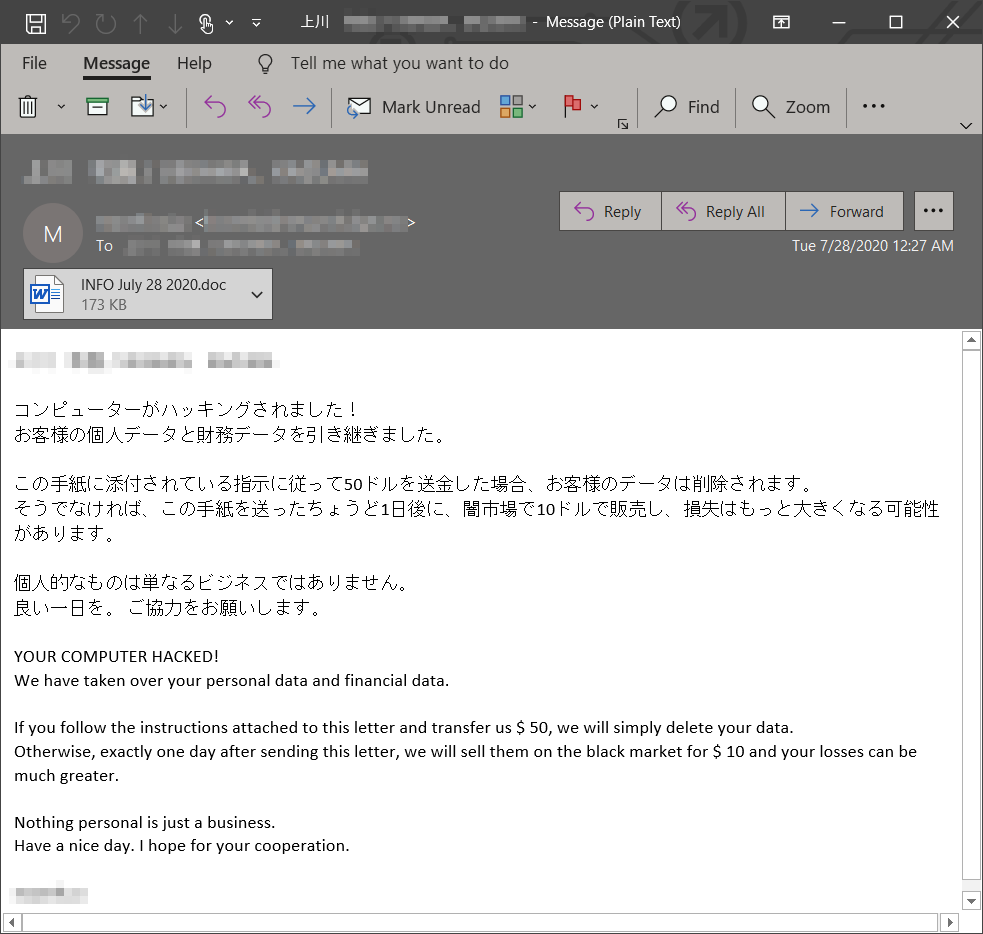This screenshot has height=934, width=983.
Task: Go to previous item with up arrow
Action: (x=140, y=23)
